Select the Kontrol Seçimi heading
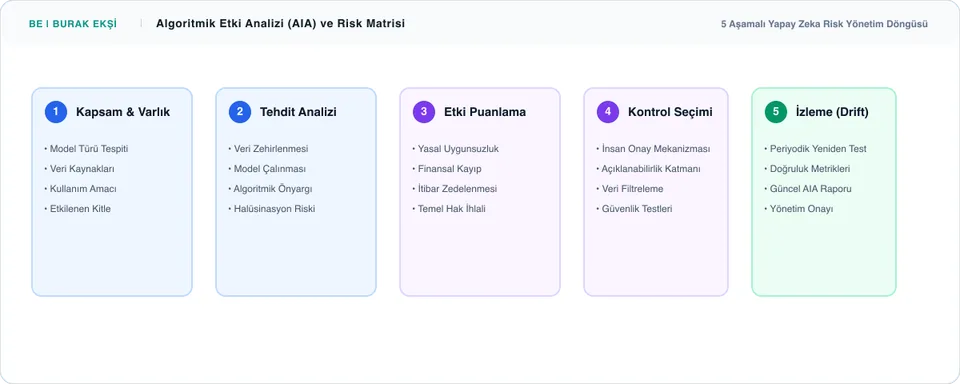This screenshot has height=384, width=960. pyautogui.click(x=670, y=112)
